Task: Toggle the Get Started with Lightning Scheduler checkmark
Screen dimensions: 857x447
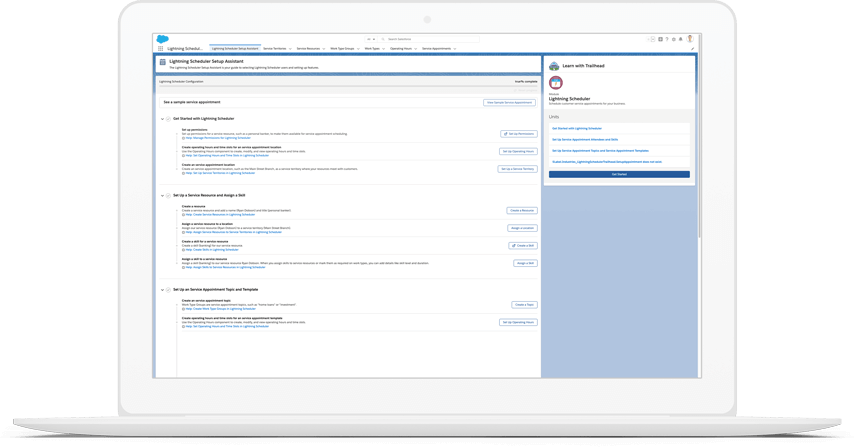Action: 168,118
